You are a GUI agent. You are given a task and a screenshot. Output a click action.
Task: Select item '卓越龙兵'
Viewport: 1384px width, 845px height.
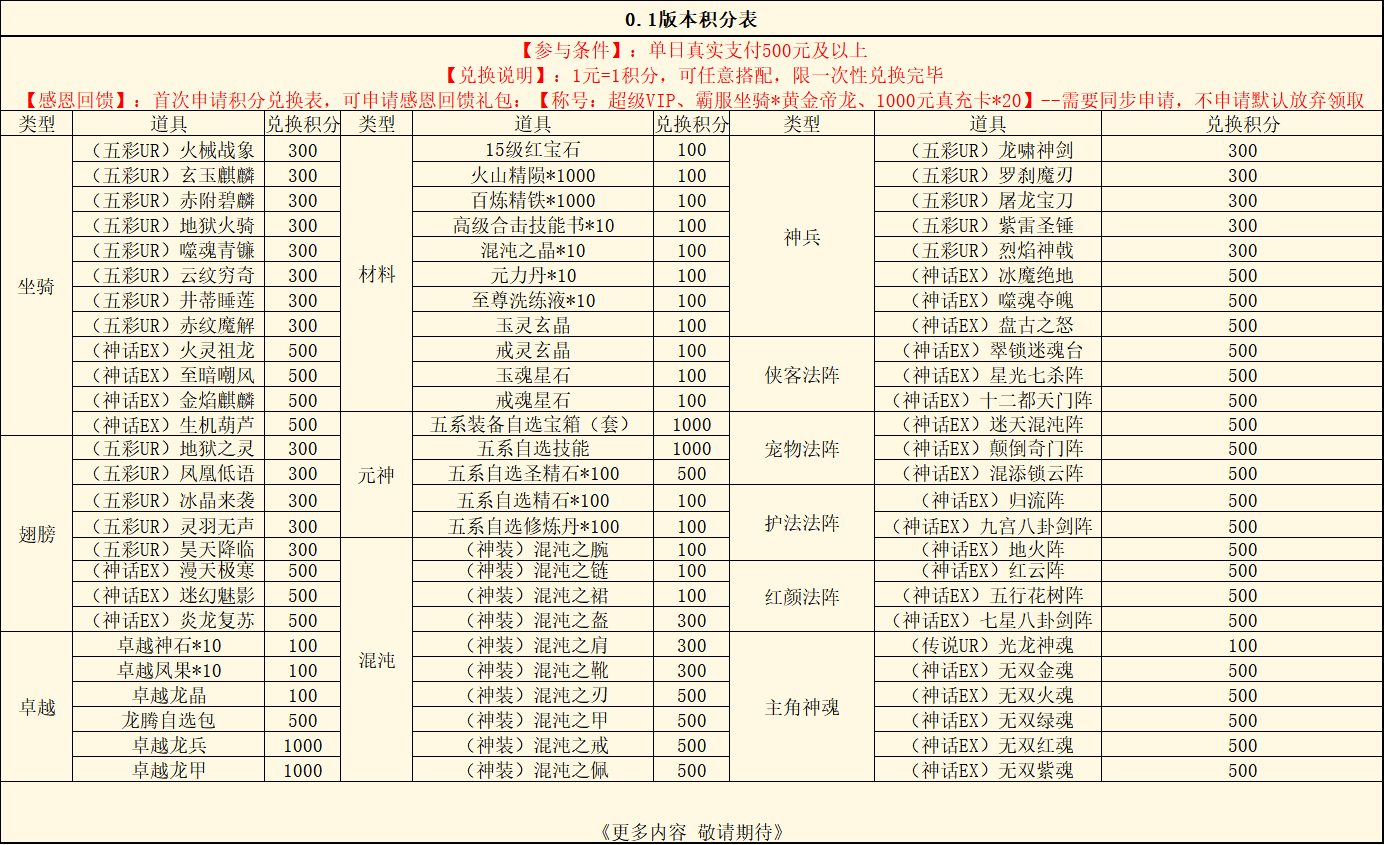pos(169,745)
